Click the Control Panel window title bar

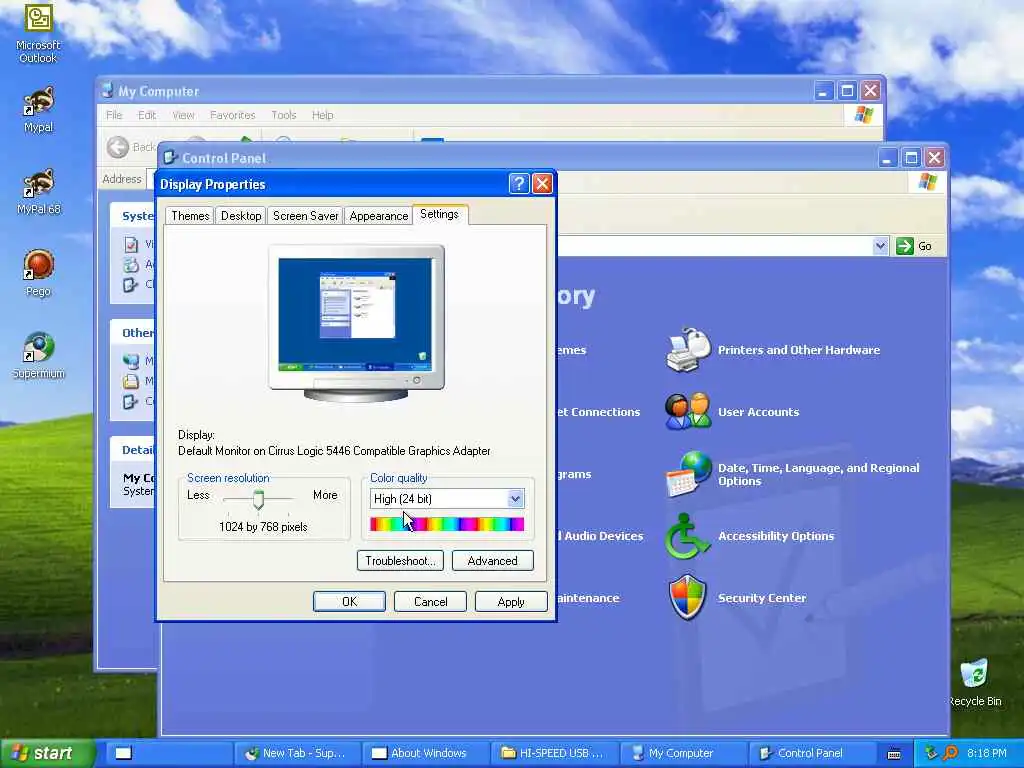click(x=516, y=157)
